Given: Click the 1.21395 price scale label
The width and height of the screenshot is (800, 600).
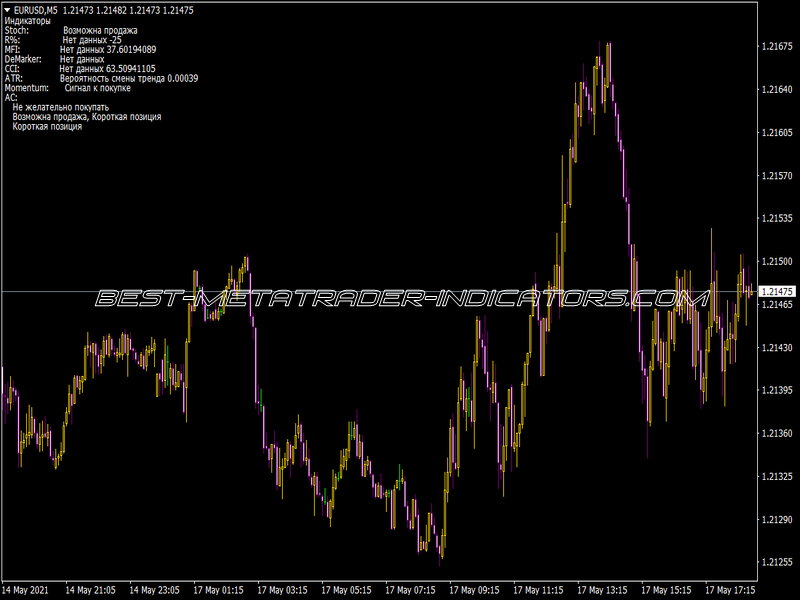Looking at the screenshot, I should tap(777, 390).
